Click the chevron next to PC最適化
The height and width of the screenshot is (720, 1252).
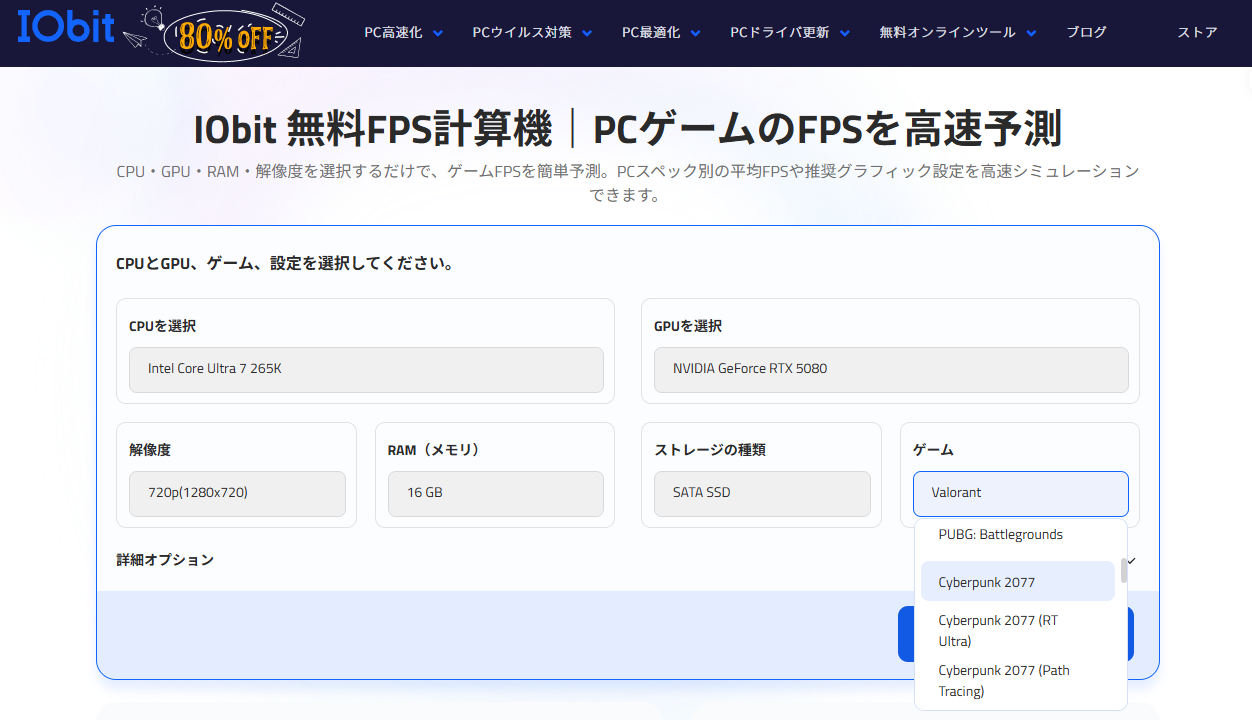pyautogui.click(x=695, y=33)
